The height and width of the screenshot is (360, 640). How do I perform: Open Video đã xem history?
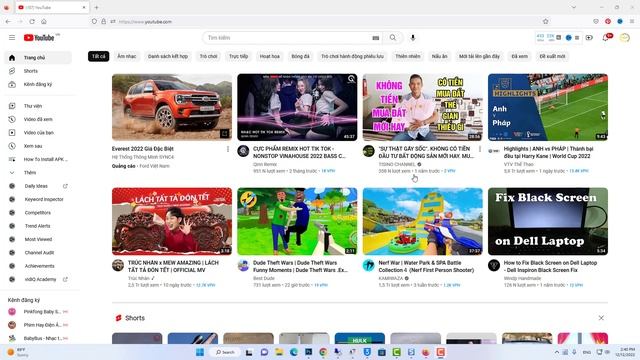tap(38, 119)
